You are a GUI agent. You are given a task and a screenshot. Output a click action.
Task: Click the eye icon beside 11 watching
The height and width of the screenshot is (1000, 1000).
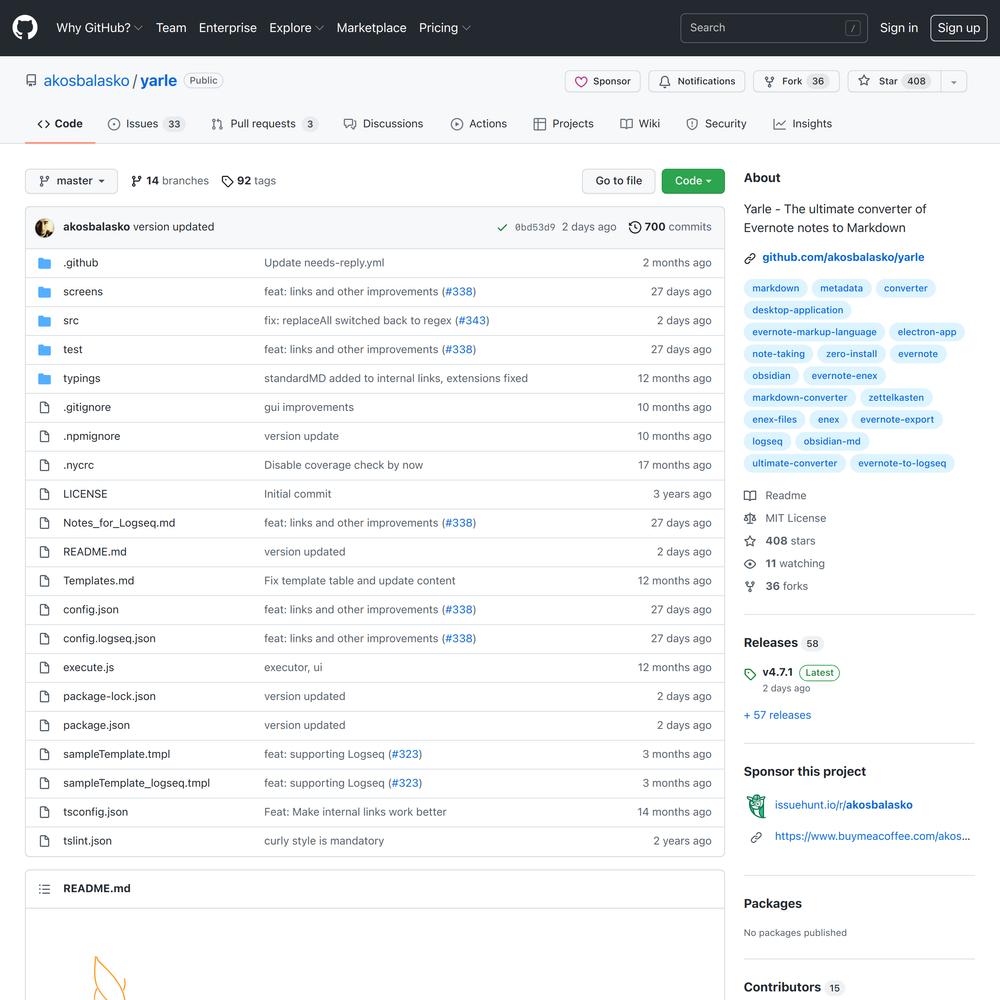(750, 564)
